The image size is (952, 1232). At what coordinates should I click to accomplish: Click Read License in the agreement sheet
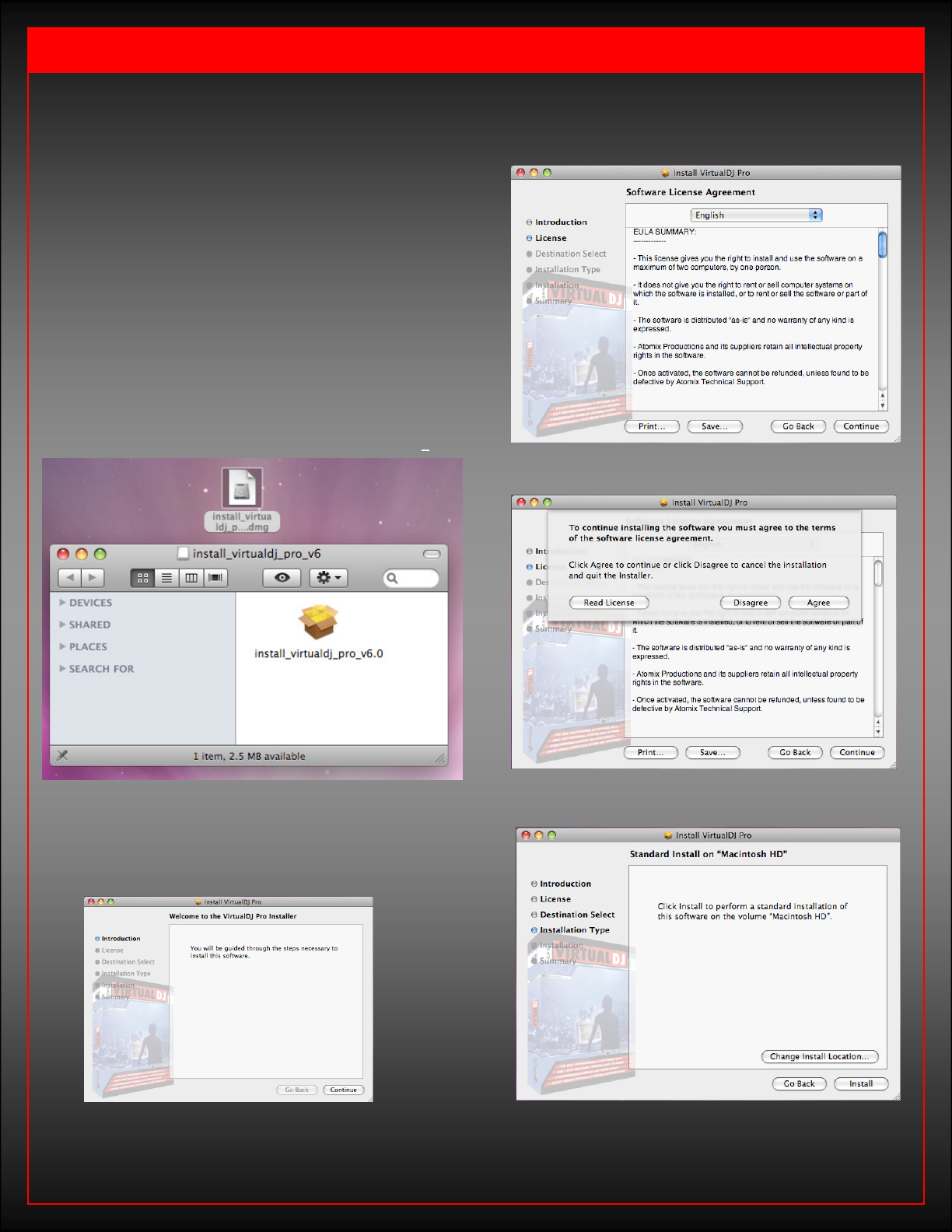pyautogui.click(x=609, y=603)
